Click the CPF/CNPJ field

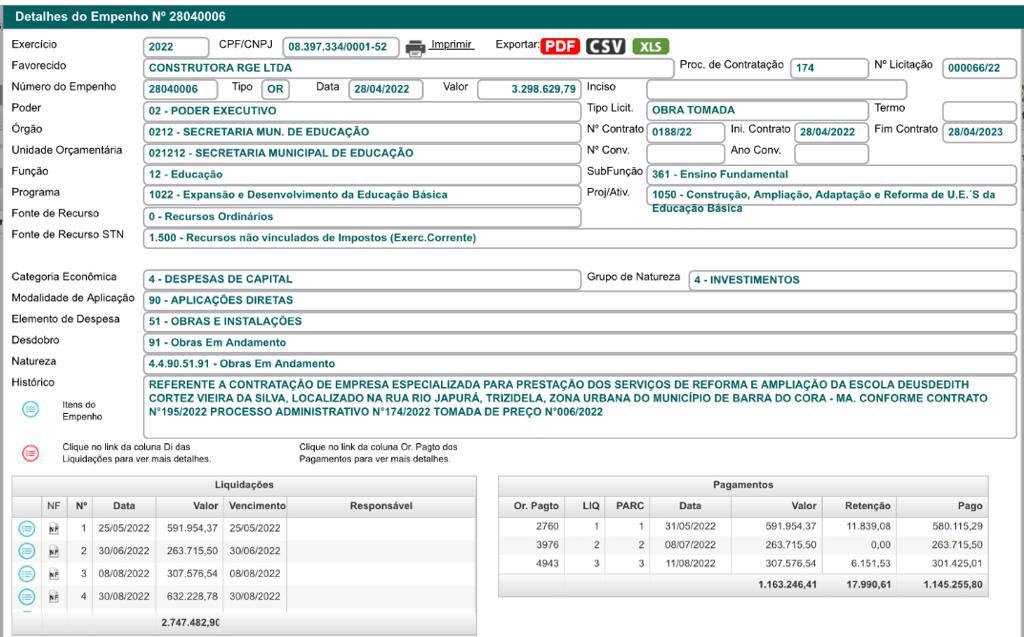[x=341, y=47]
